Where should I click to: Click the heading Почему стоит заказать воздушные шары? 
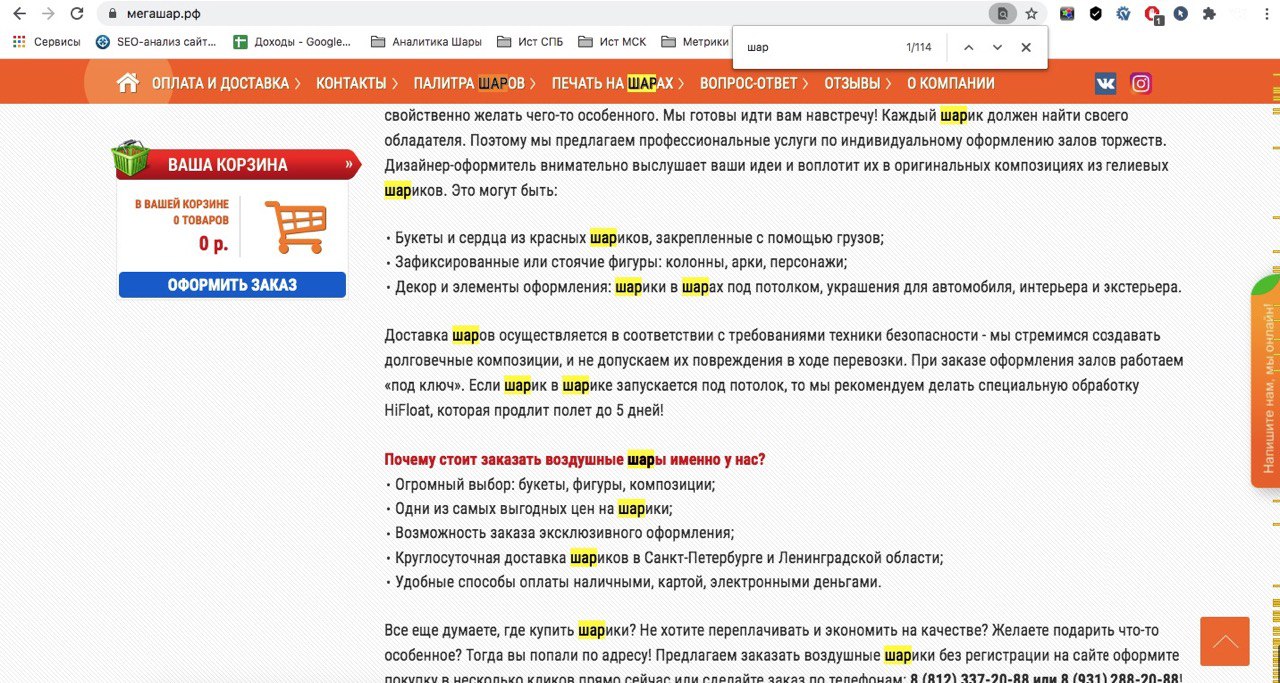pos(575,460)
